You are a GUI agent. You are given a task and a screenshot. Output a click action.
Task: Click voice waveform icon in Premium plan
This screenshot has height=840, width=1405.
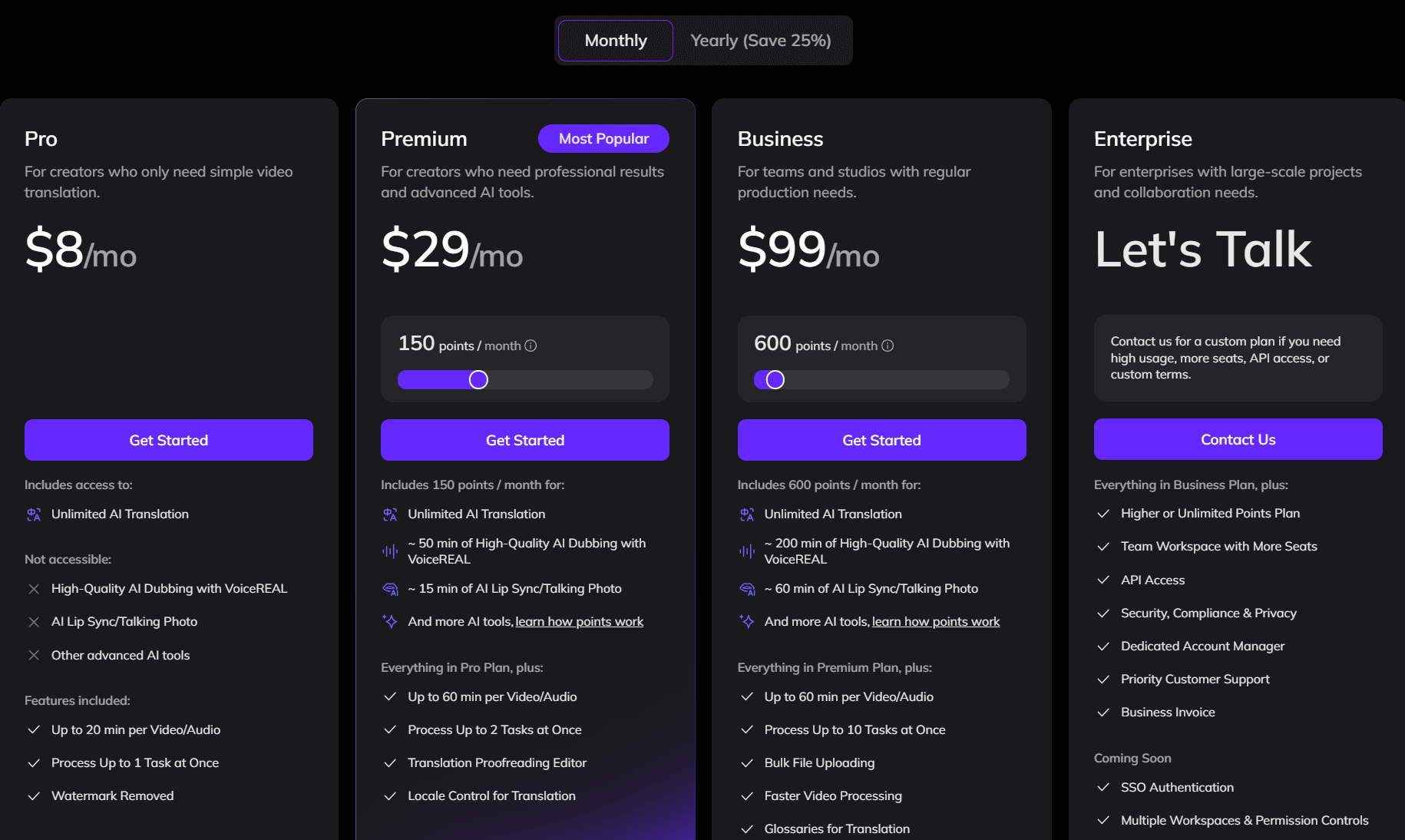[390, 551]
